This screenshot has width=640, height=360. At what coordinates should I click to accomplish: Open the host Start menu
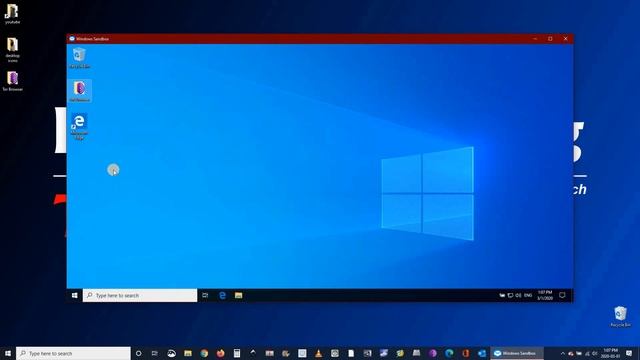pos(8,353)
